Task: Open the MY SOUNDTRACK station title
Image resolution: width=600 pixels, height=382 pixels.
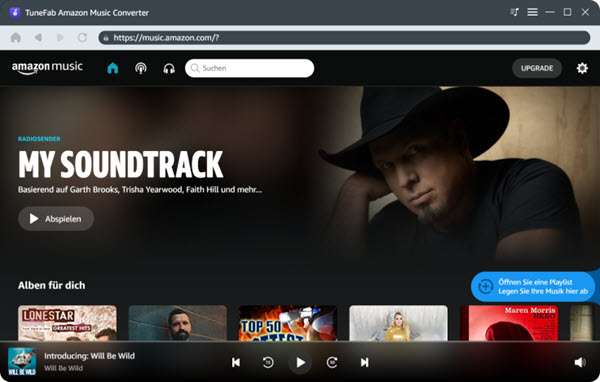Action: [121, 164]
